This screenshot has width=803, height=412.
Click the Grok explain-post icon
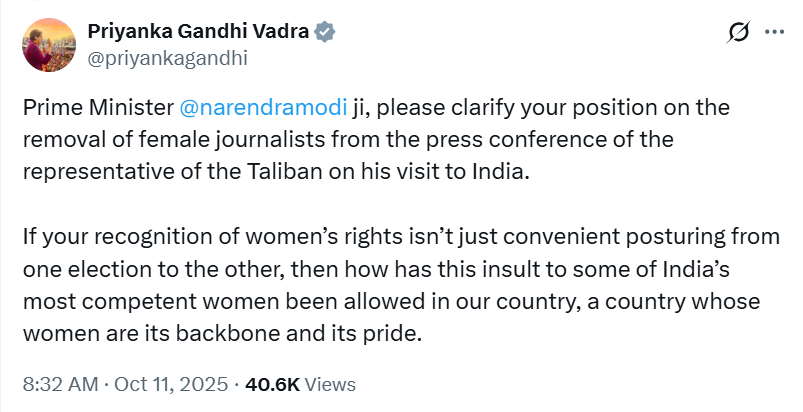coord(739,33)
